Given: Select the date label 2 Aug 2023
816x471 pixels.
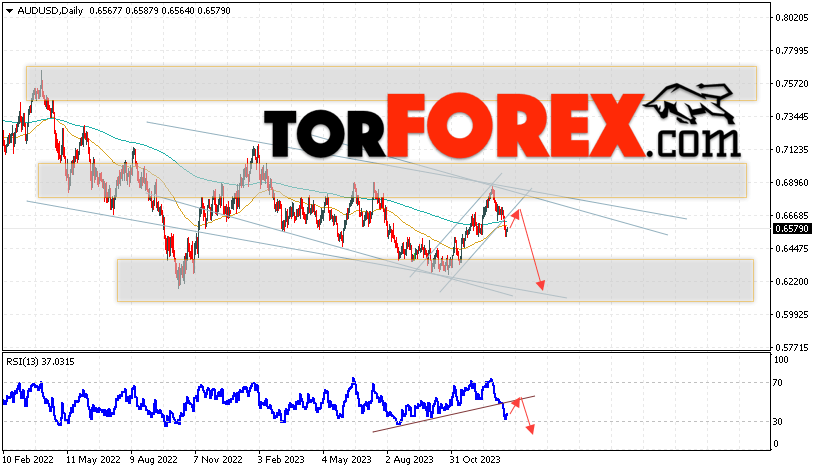Looking at the screenshot, I should (410, 460).
